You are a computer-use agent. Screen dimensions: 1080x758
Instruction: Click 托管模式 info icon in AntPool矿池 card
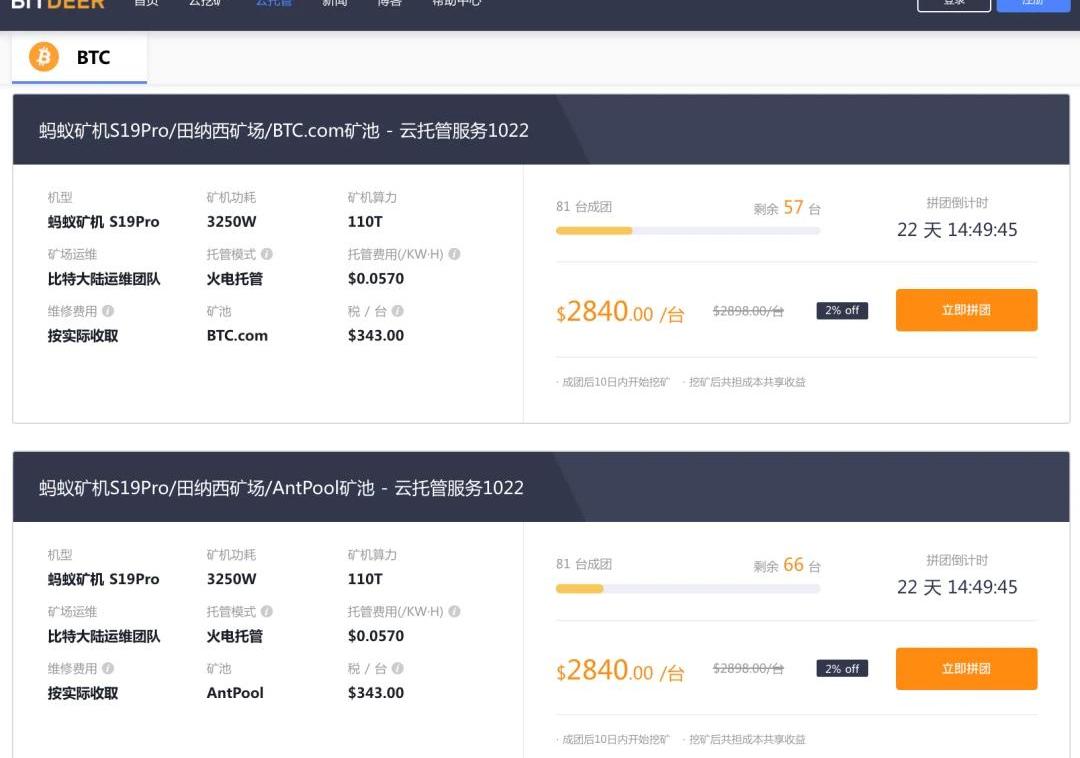coord(267,611)
